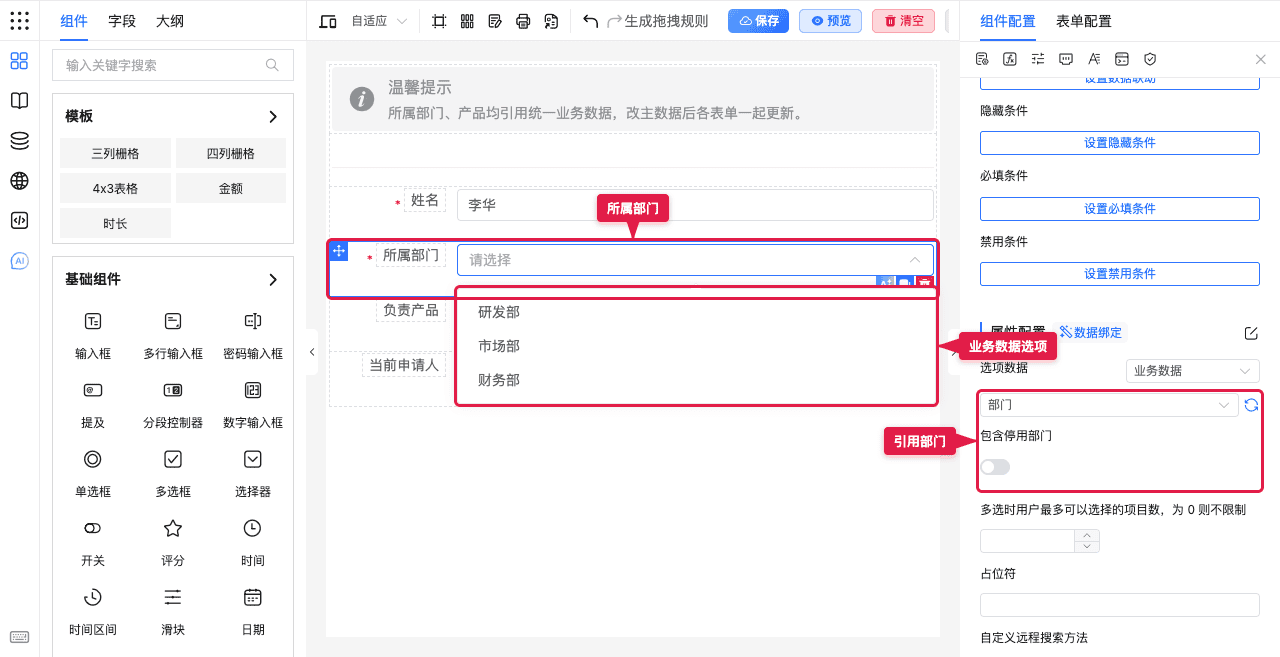Select 研发部 from the dropdown list
The height and width of the screenshot is (657, 1280).
(696, 312)
